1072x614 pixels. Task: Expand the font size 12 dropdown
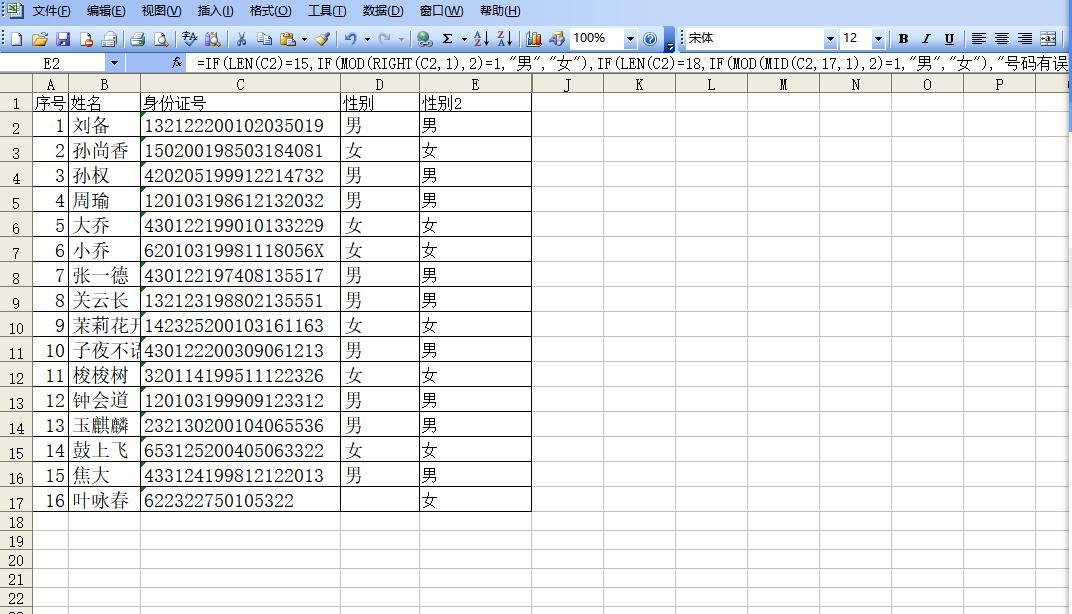[878, 39]
